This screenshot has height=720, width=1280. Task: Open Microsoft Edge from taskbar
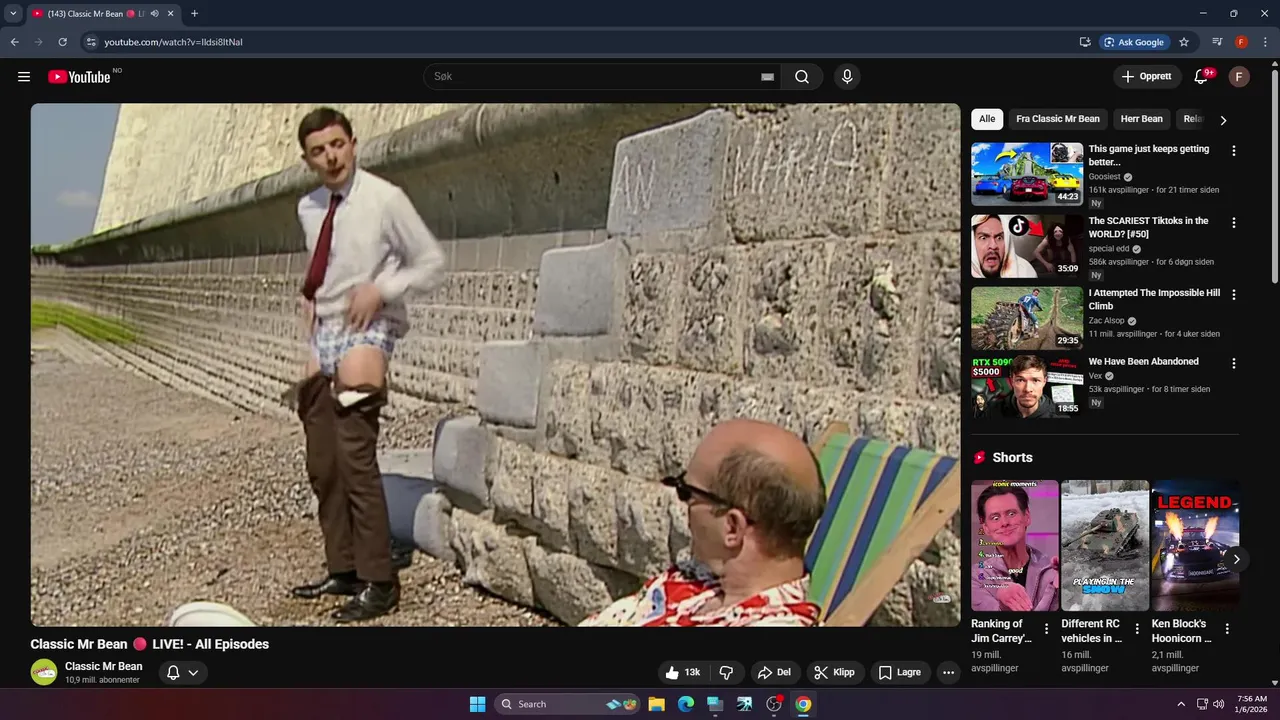[686, 704]
